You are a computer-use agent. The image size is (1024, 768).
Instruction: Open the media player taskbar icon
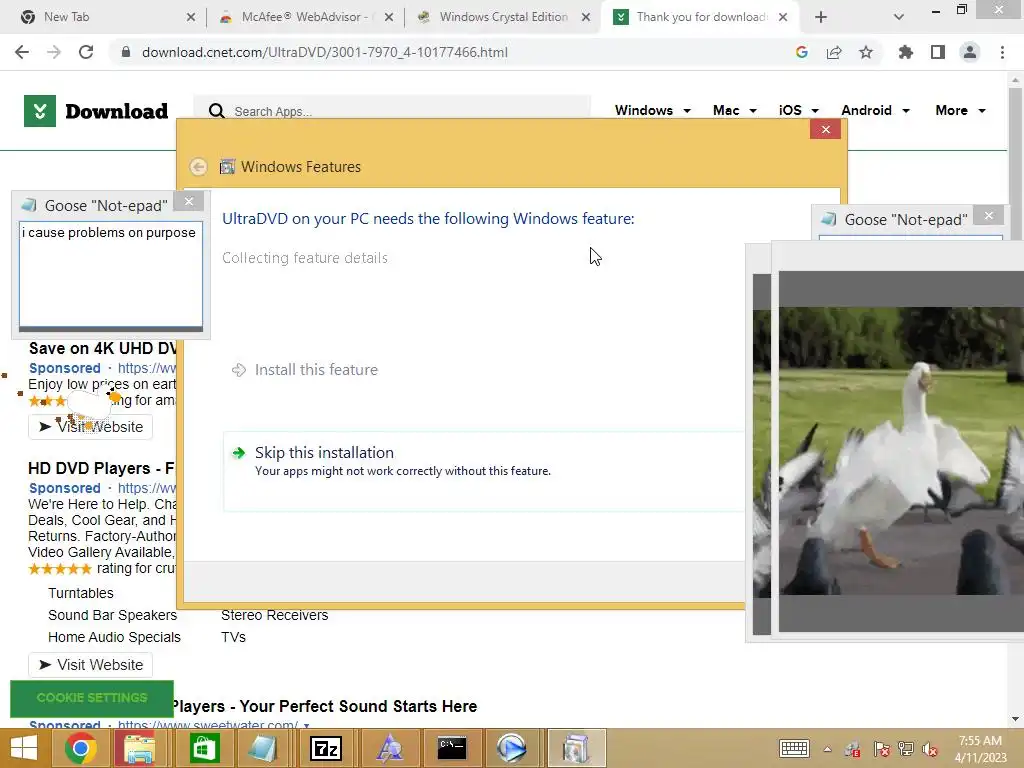point(511,748)
